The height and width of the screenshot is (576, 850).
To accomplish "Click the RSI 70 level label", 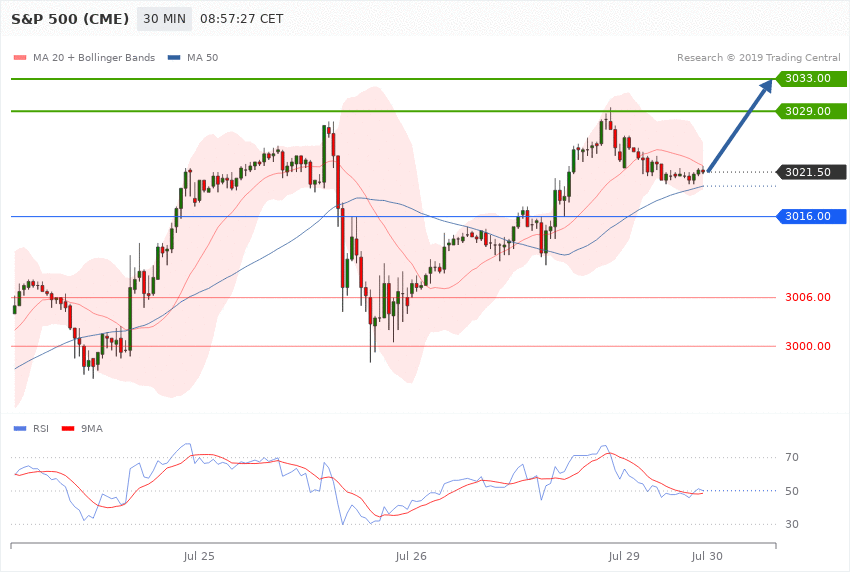I will (x=792, y=457).
